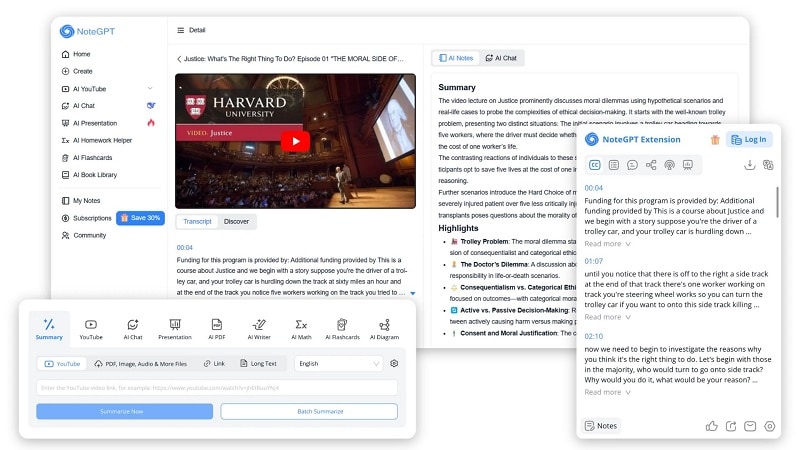
Task: Open the English language dropdown
Action: pos(339,364)
